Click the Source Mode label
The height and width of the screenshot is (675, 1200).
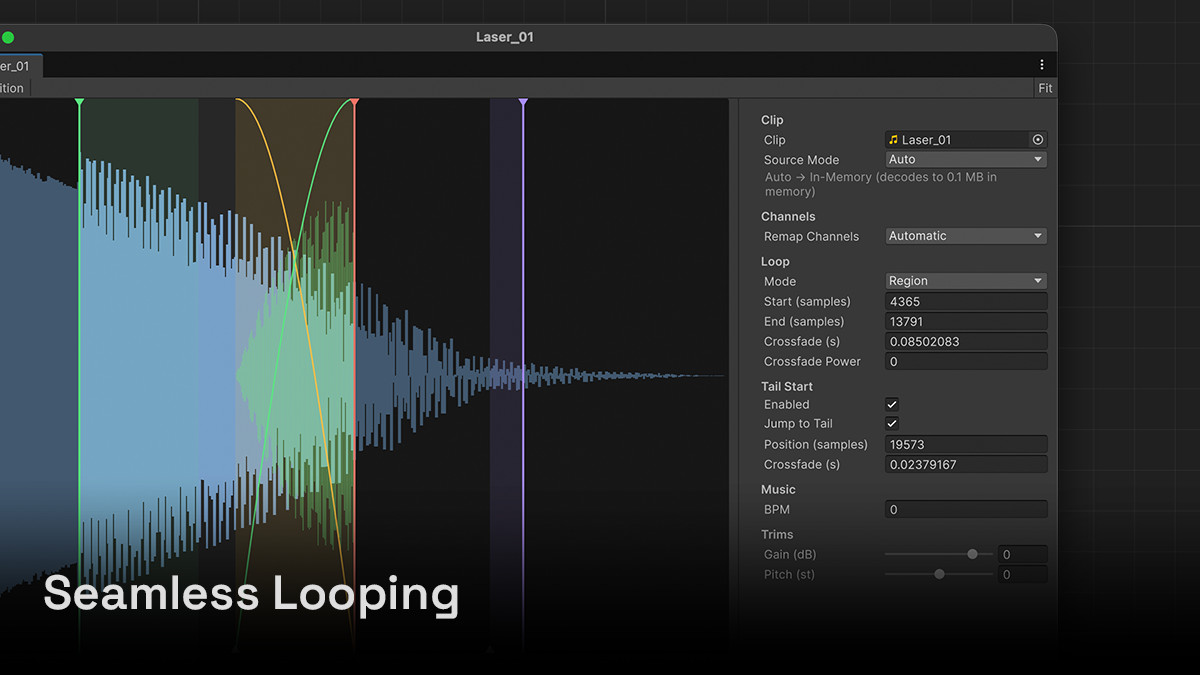tap(801, 160)
